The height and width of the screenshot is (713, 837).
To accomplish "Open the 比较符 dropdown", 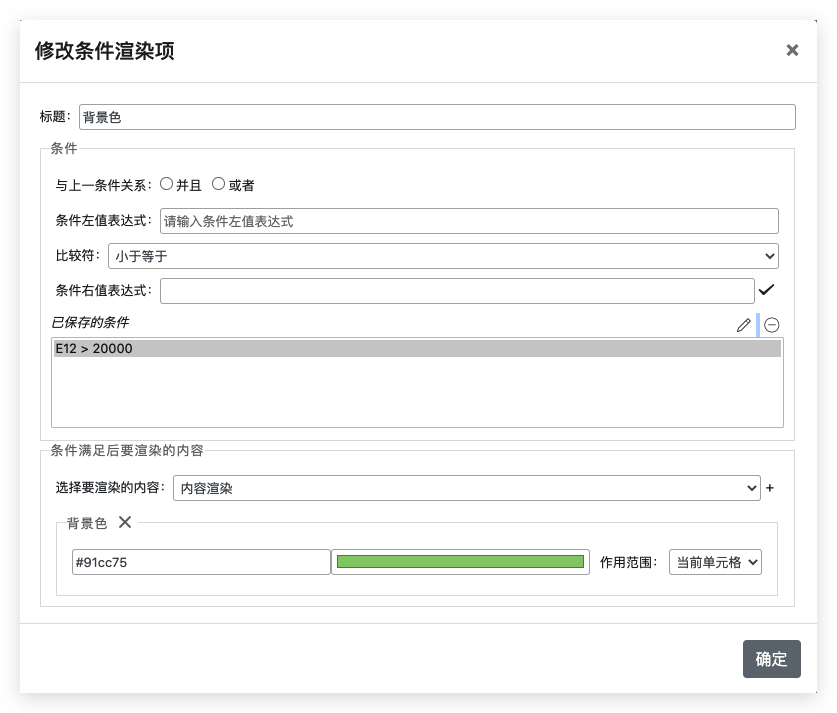I will pos(443,256).
